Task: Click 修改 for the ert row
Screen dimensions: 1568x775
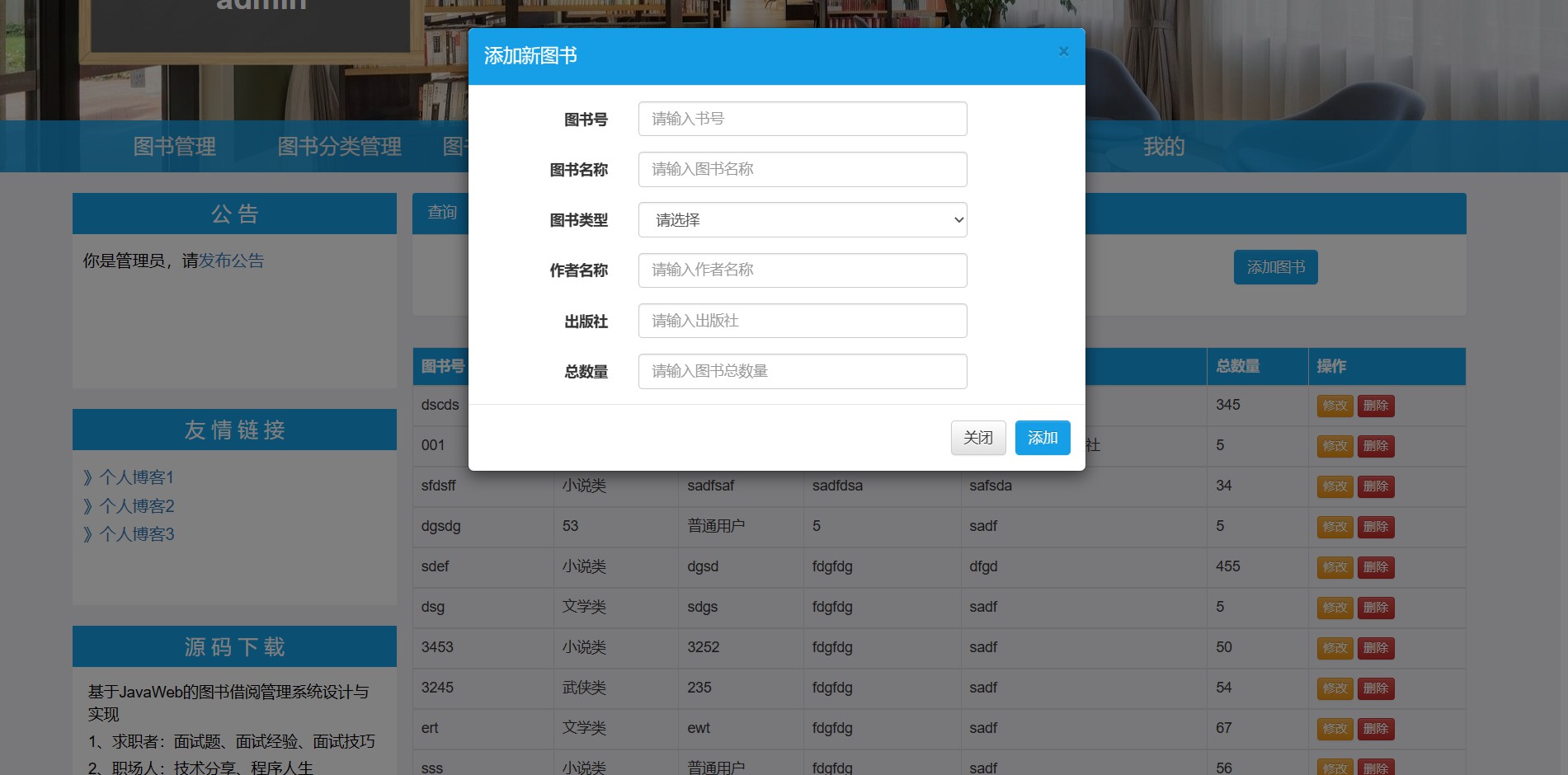Action: coord(1335,729)
